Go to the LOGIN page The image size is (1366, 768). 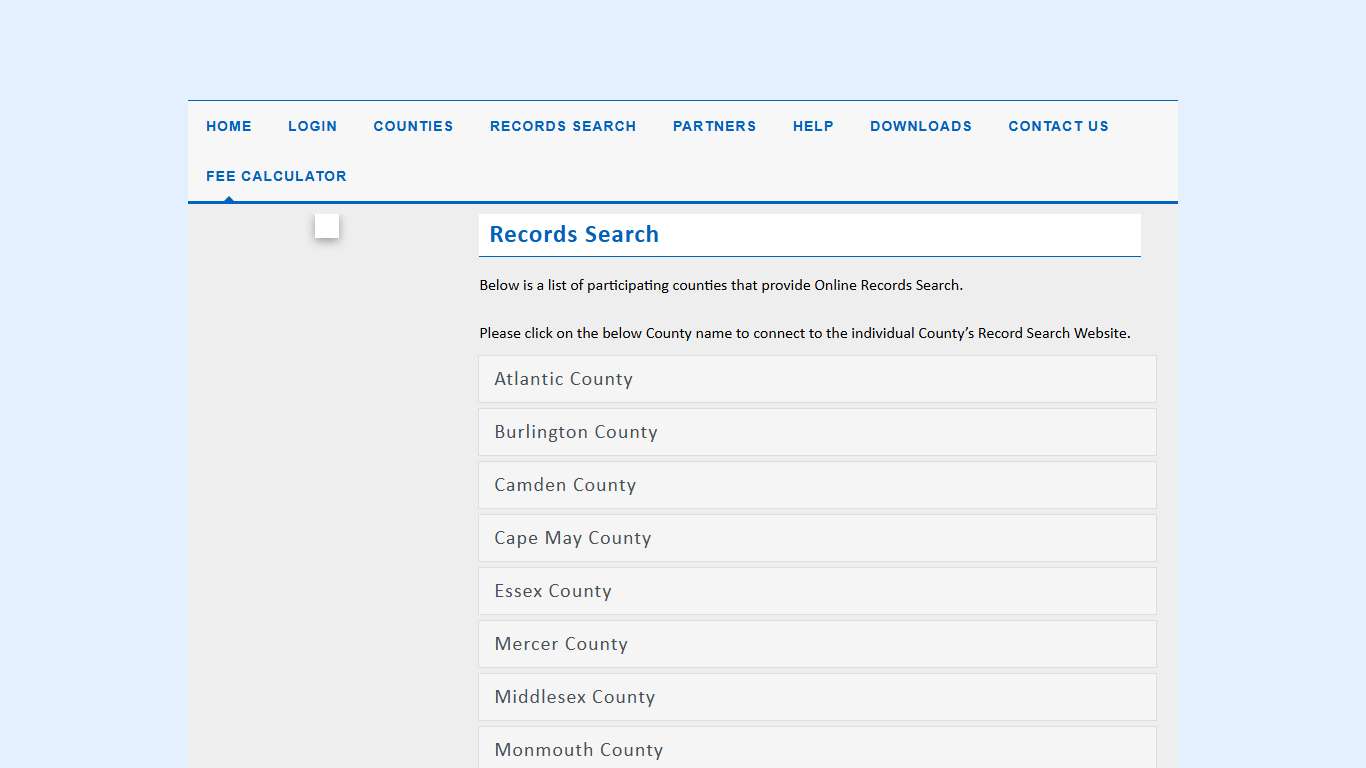tap(312, 126)
